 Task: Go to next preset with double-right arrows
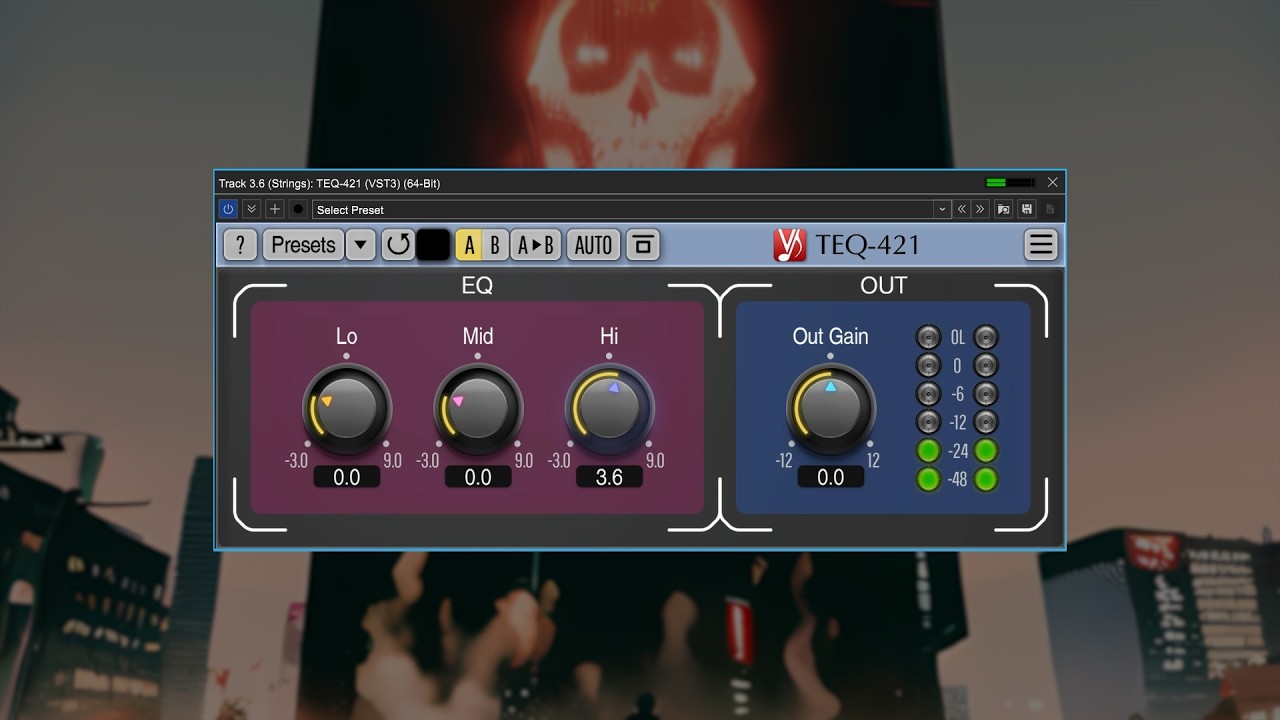pyautogui.click(x=980, y=209)
